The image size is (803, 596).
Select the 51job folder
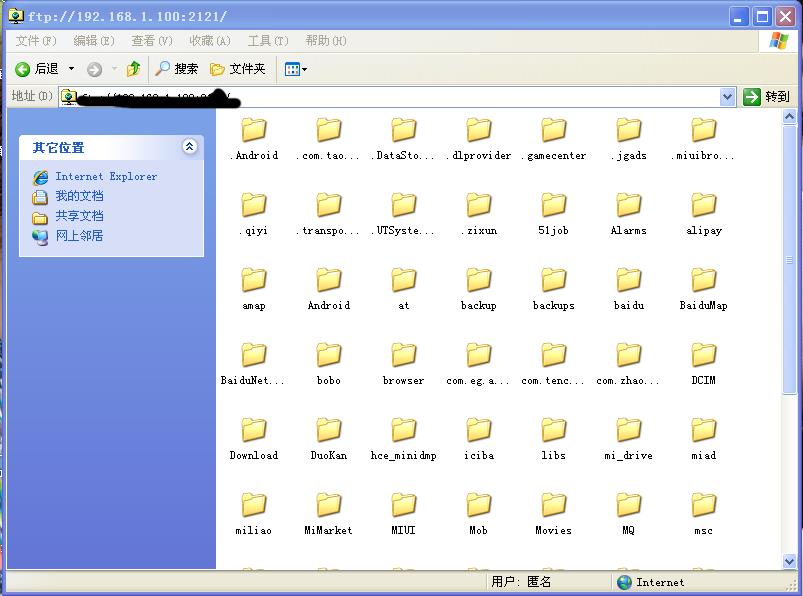pyautogui.click(x=554, y=214)
